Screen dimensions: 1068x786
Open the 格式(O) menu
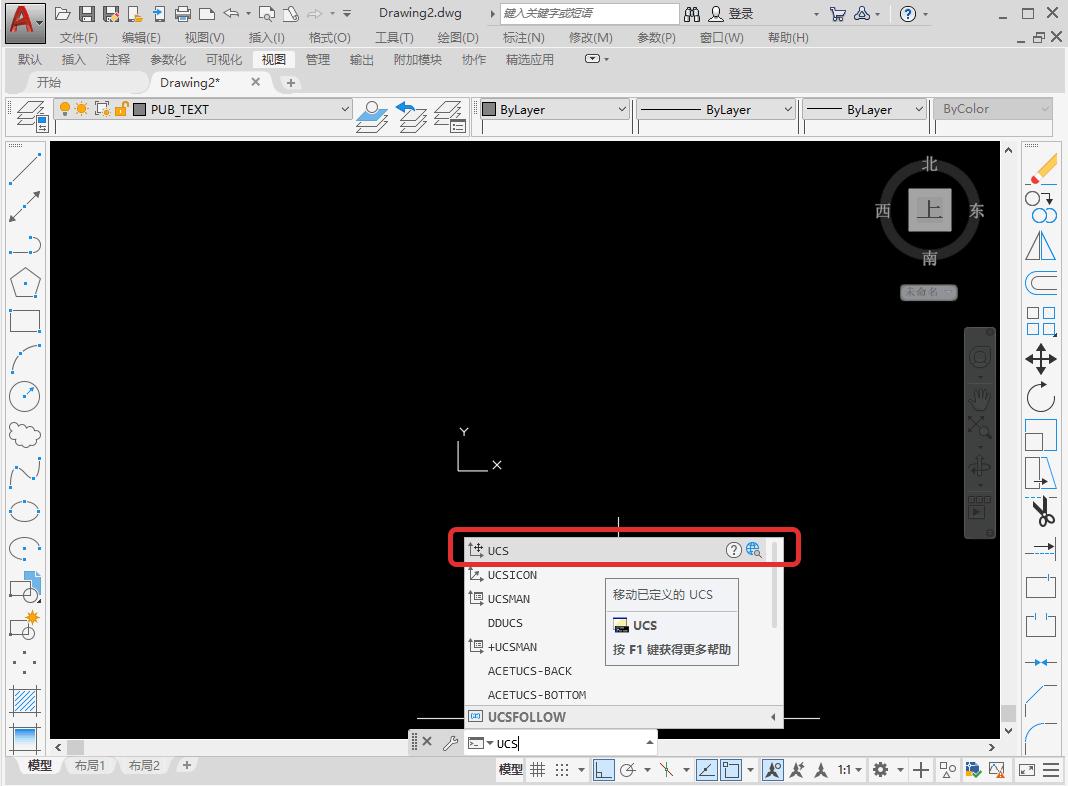point(329,37)
